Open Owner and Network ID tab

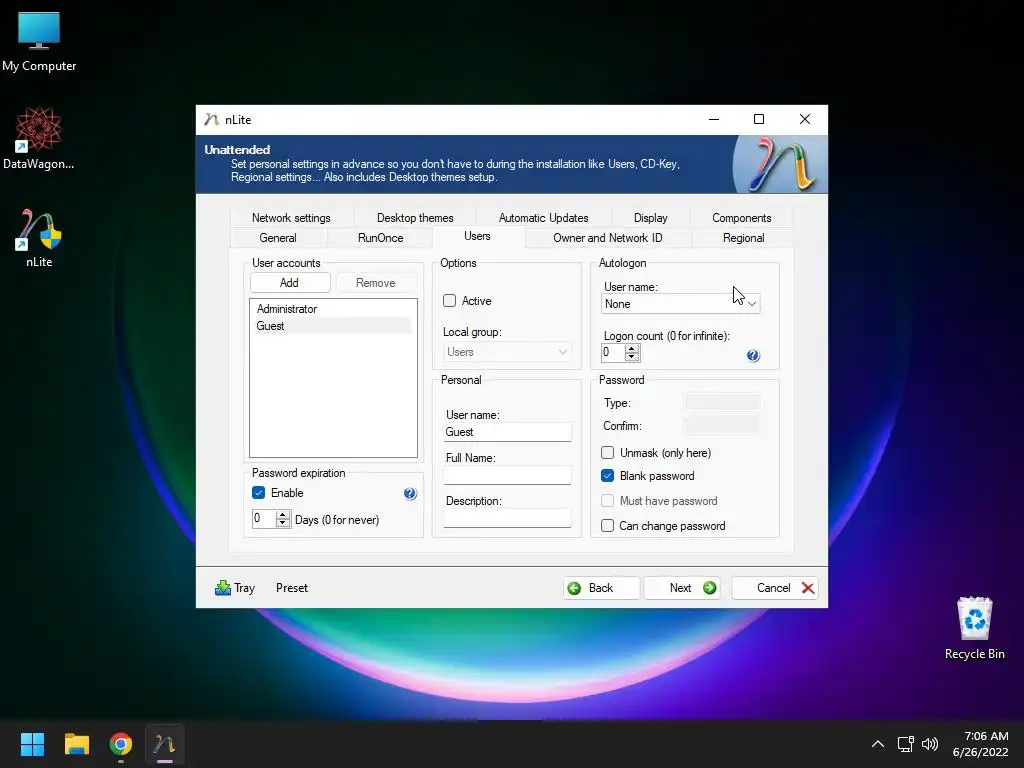point(607,238)
